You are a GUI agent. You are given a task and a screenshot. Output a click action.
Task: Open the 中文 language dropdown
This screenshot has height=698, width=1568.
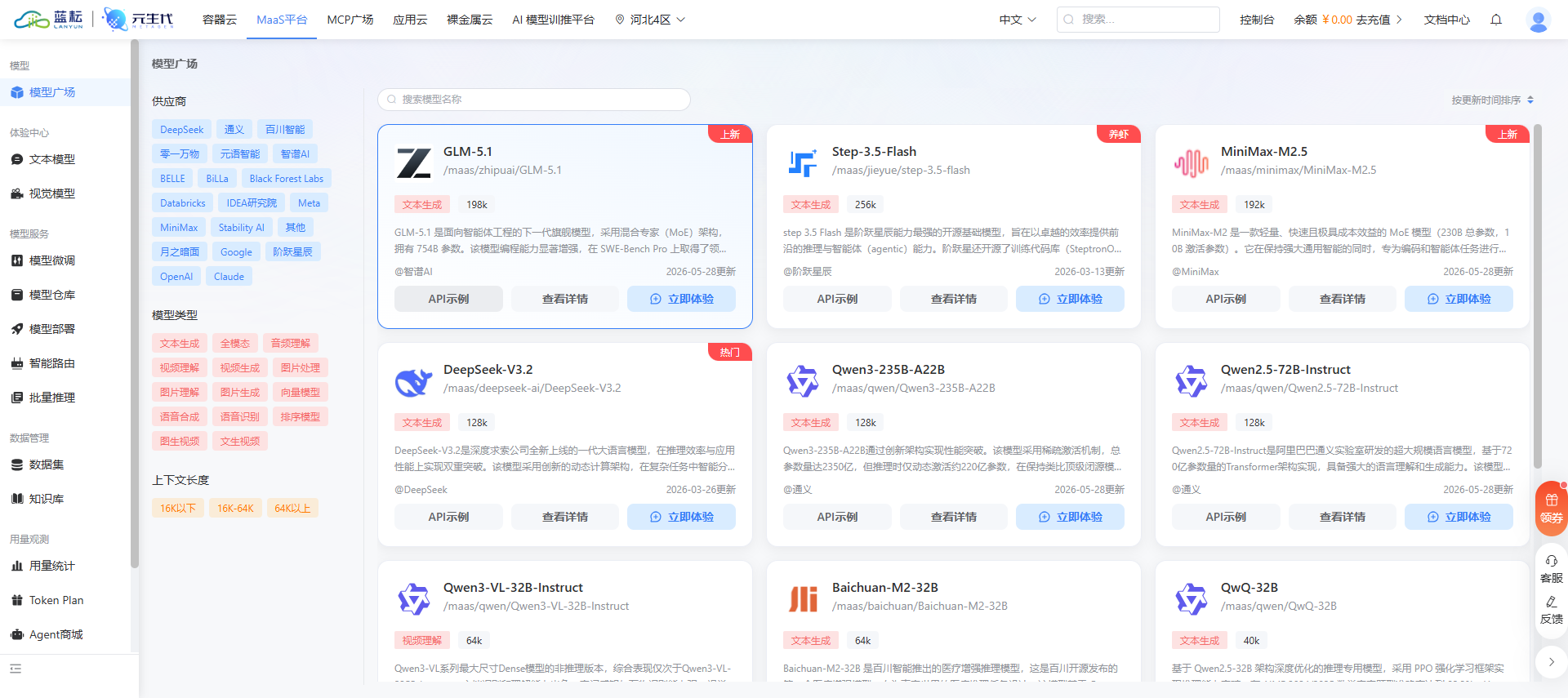[1018, 20]
